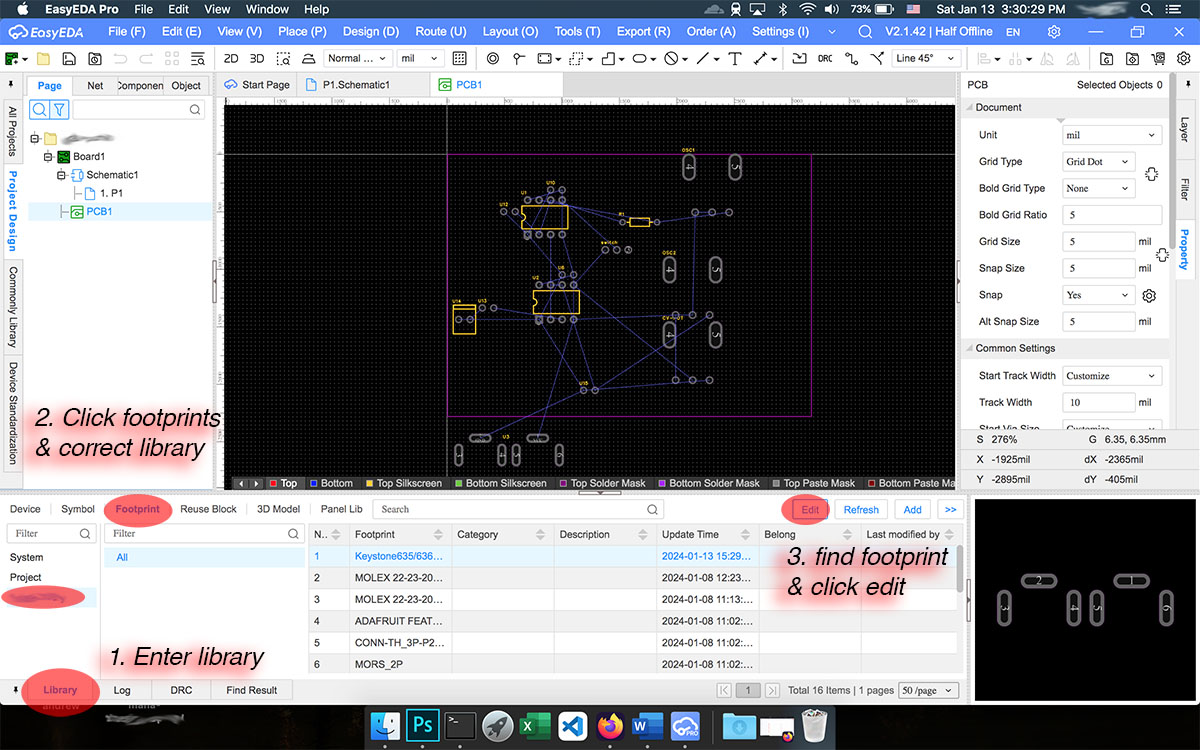Open the Export (R) menu

643,32
